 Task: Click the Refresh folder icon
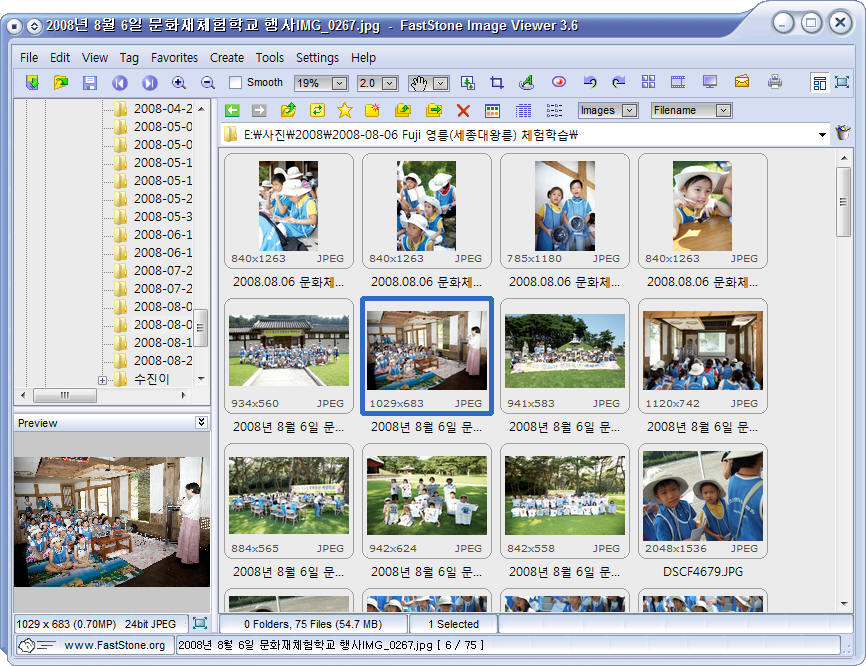click(x=317, y=110)
